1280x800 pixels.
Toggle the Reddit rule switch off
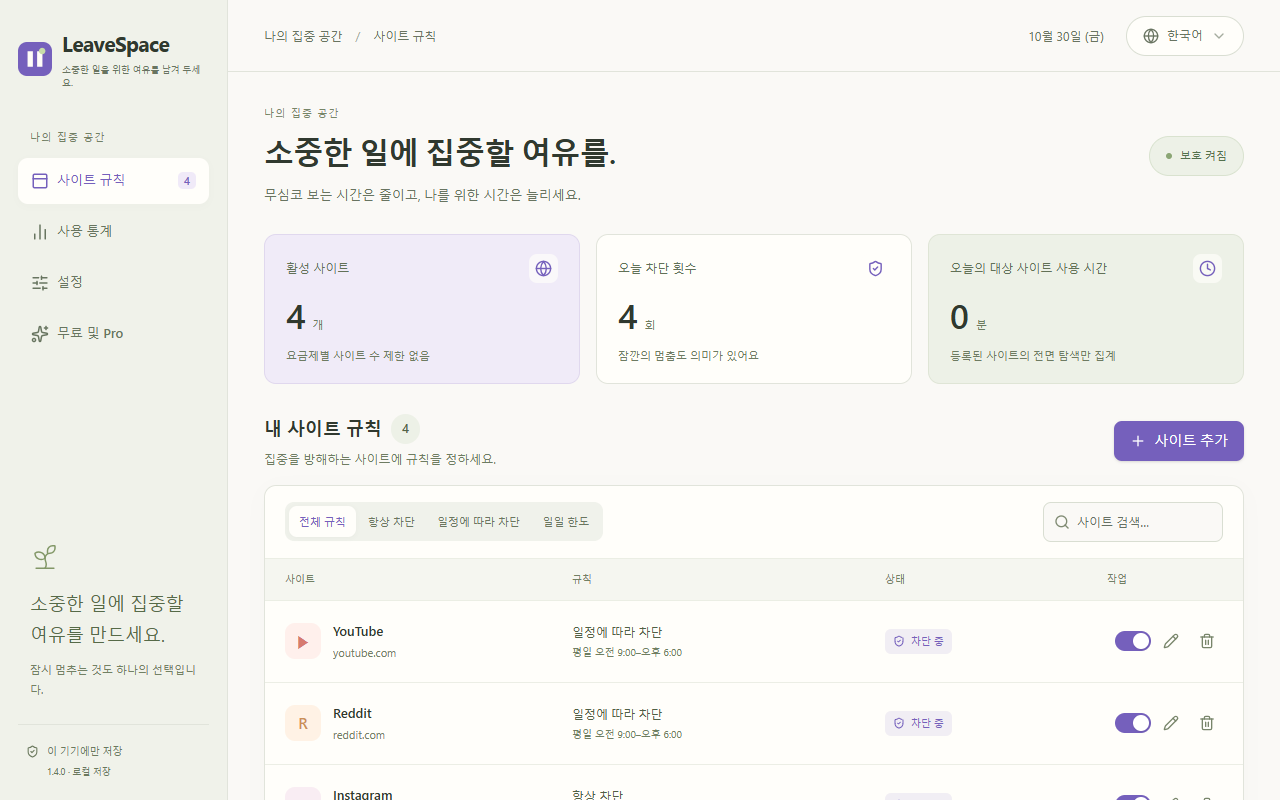(1133, 723)
